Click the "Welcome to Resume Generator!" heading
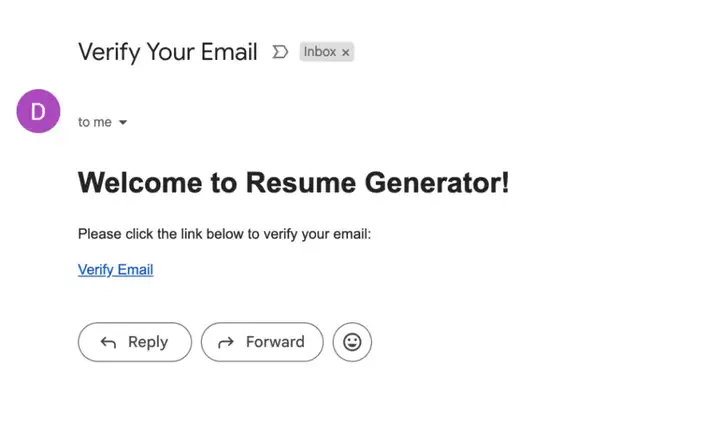 point(293,182)
